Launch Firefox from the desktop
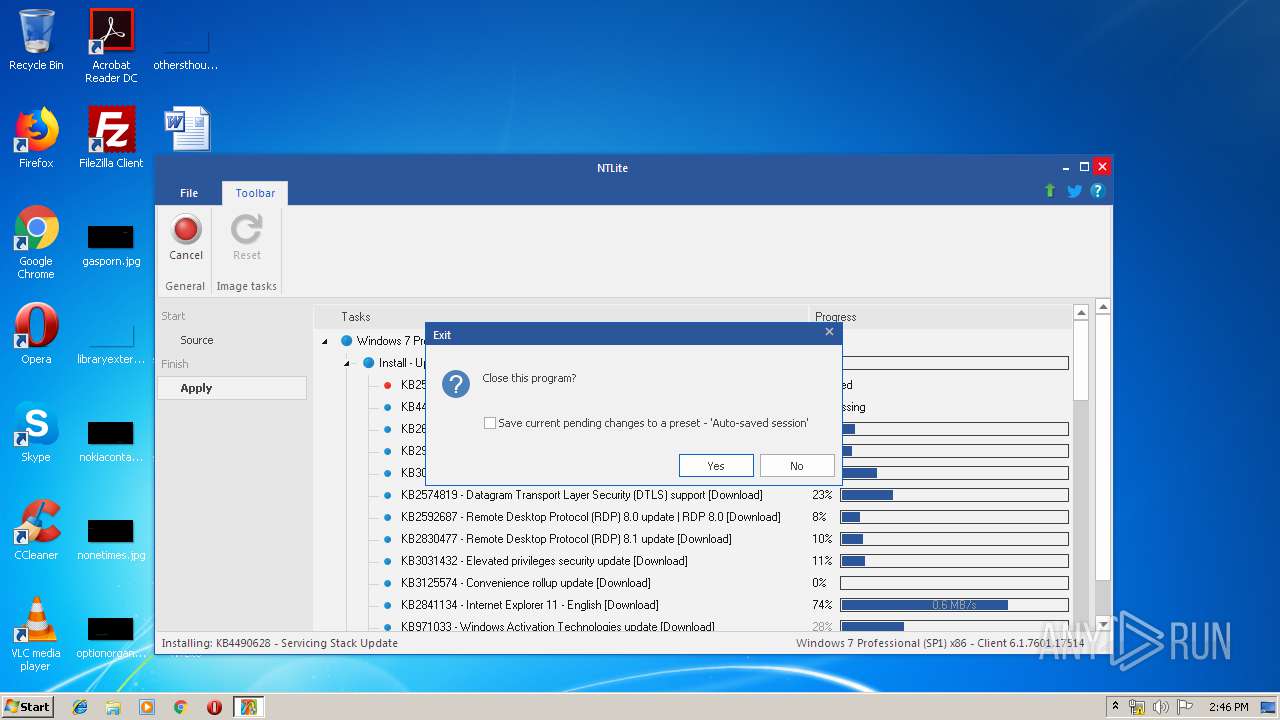Image resolution: width=1280 pixels, height=720 pixels. (36, 137)
